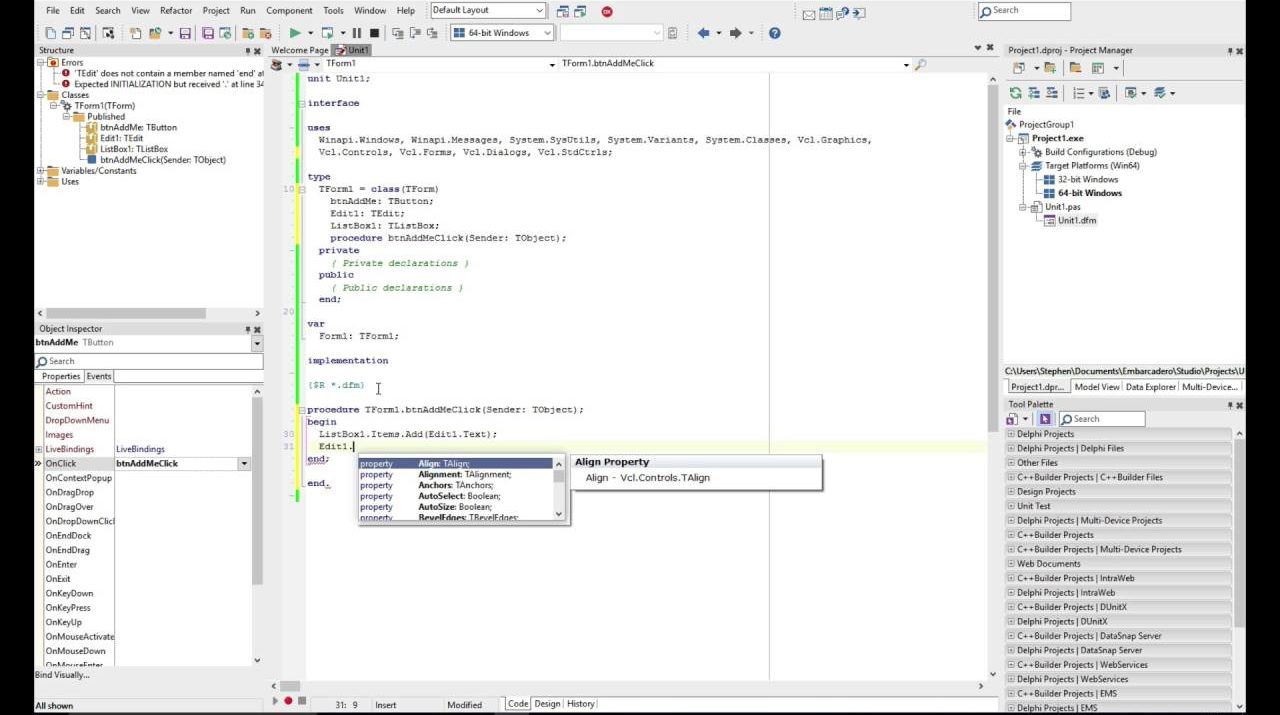The width and height of the screenshot is (1280, 715).
Task: Click the black Stop program icon
Action: [x=374, y=33]
